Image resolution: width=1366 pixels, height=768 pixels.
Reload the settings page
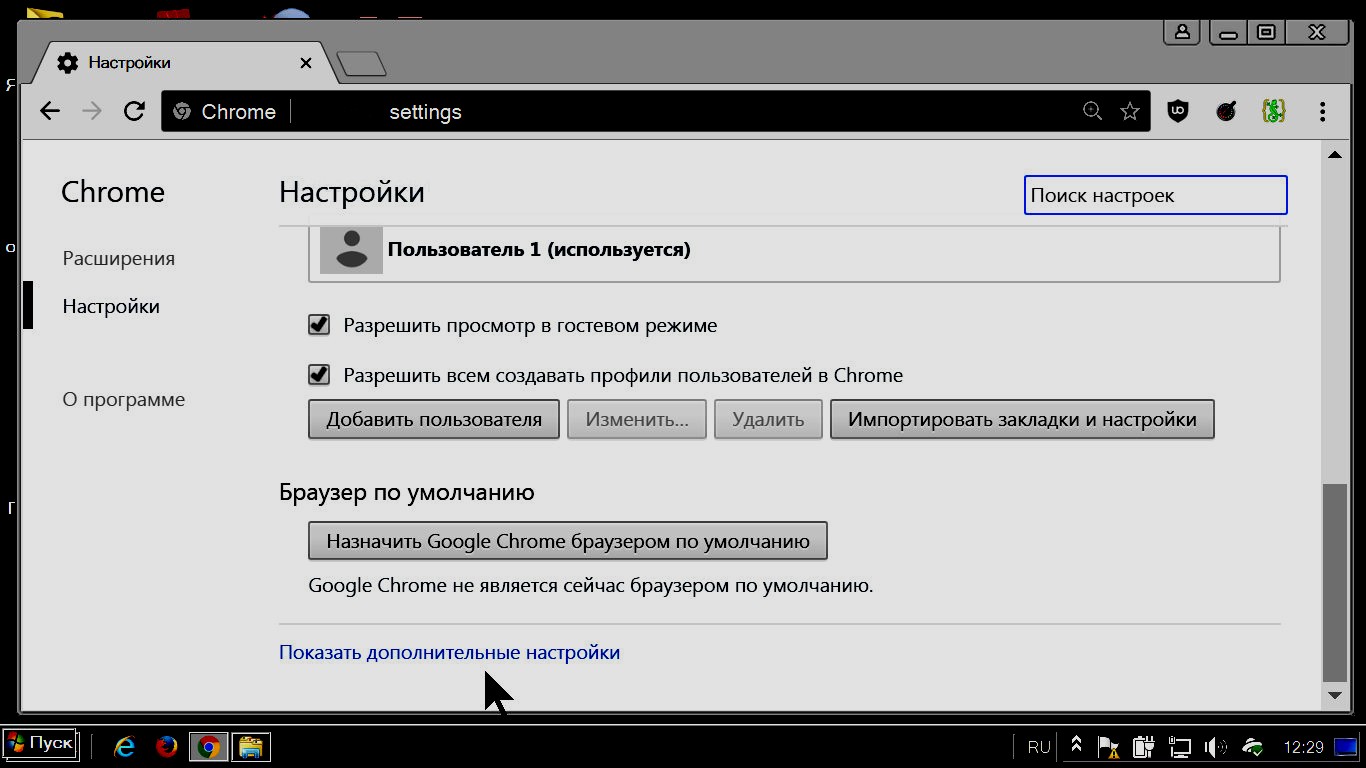(x=134, y=112)
